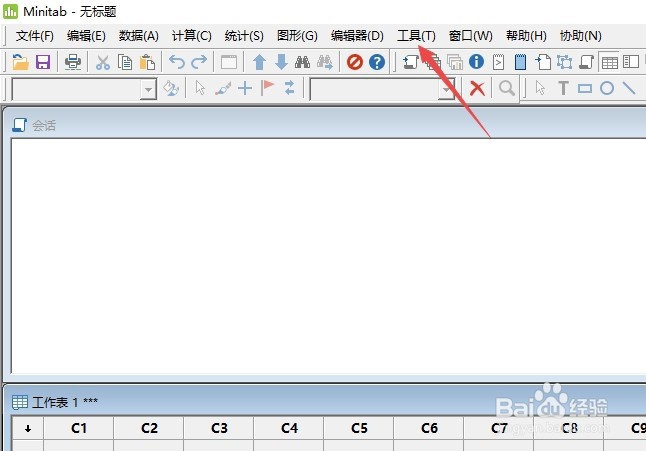The width and height of the screenshot is (646, 451).
Task: Select column header C2
Action: 149,428
